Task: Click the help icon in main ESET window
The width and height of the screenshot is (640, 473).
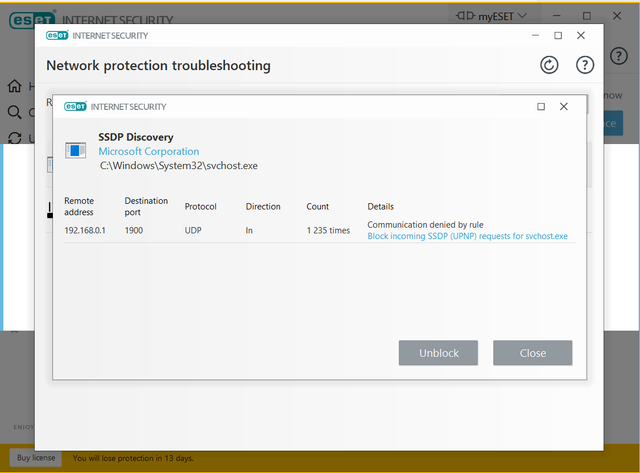Action: tap(619, 56)
